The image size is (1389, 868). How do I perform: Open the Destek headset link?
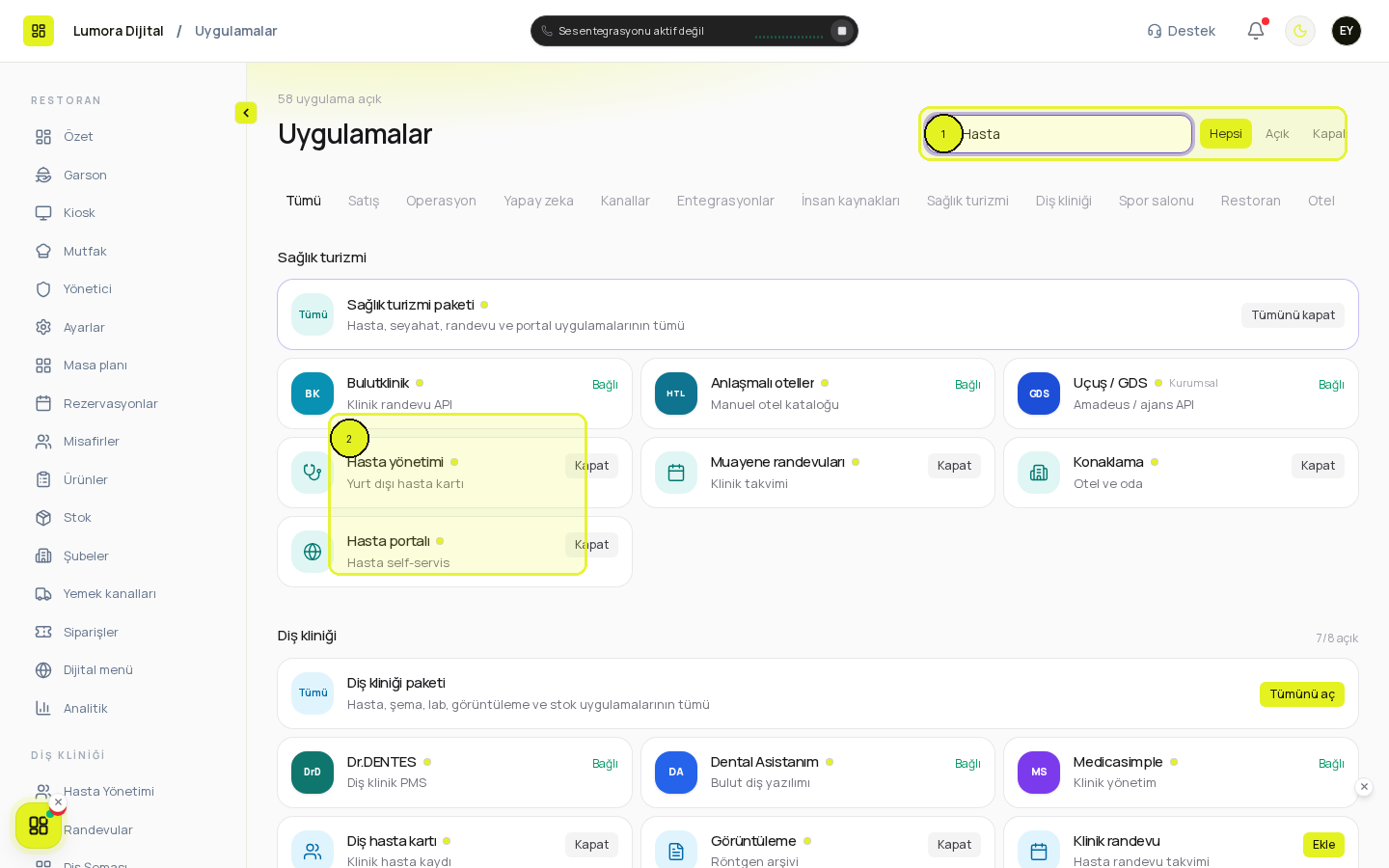pyautogui.click(x=1181, y=31)
